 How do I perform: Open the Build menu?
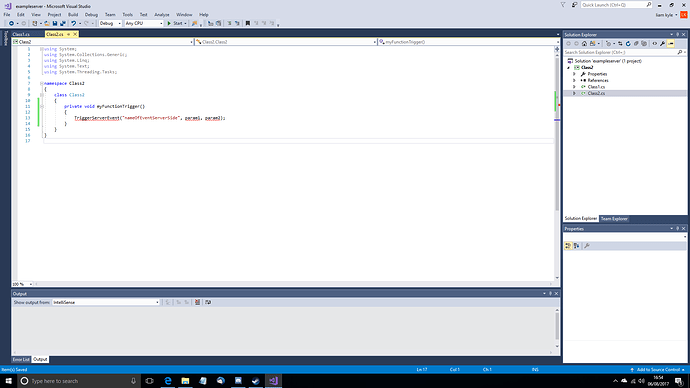(73, 15)
